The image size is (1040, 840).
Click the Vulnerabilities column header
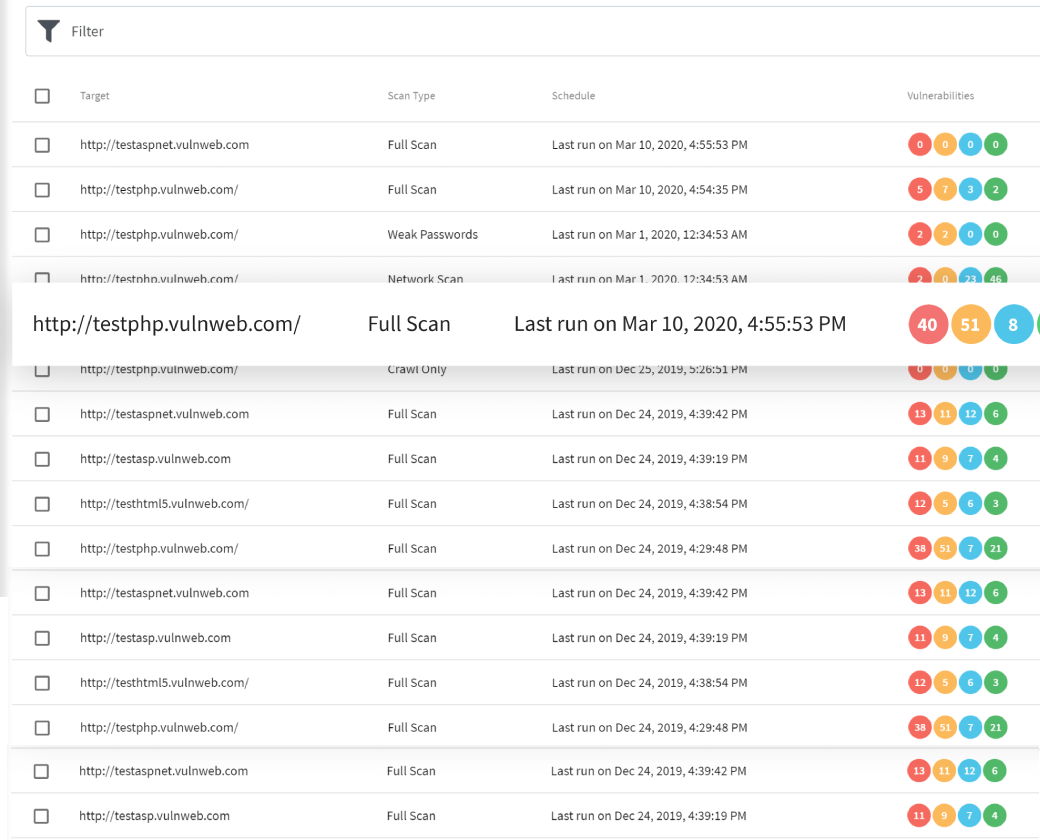click(940, 95)
